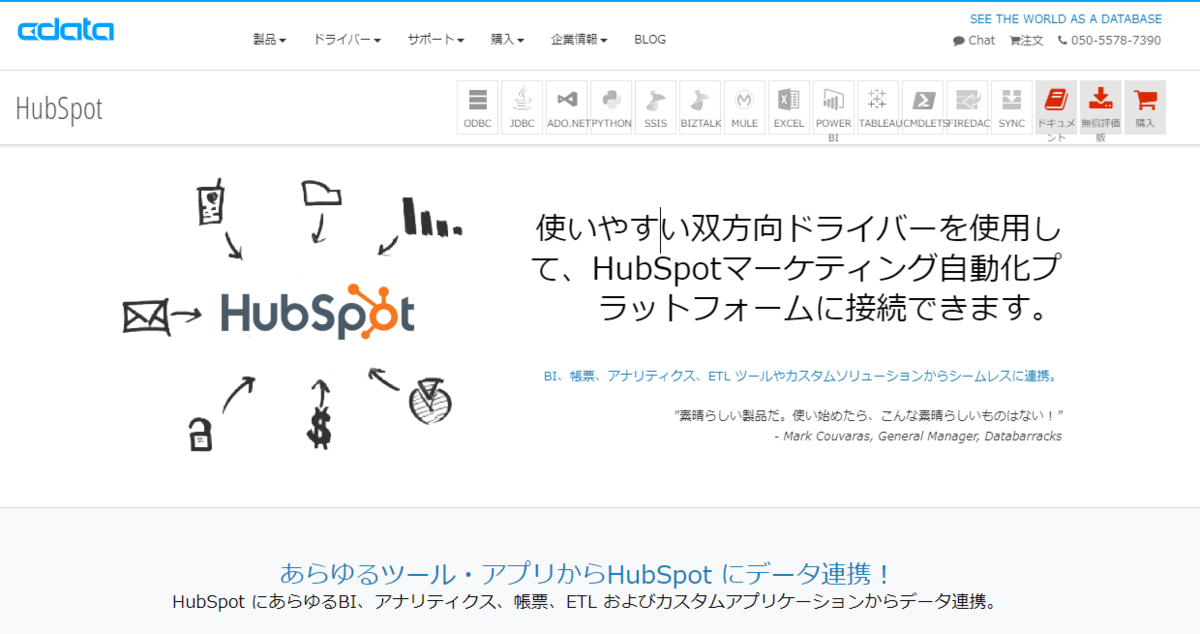Click the 購入 shopping cart icon
Viewport: 1200px width, 634px height.
[1145, 107]
